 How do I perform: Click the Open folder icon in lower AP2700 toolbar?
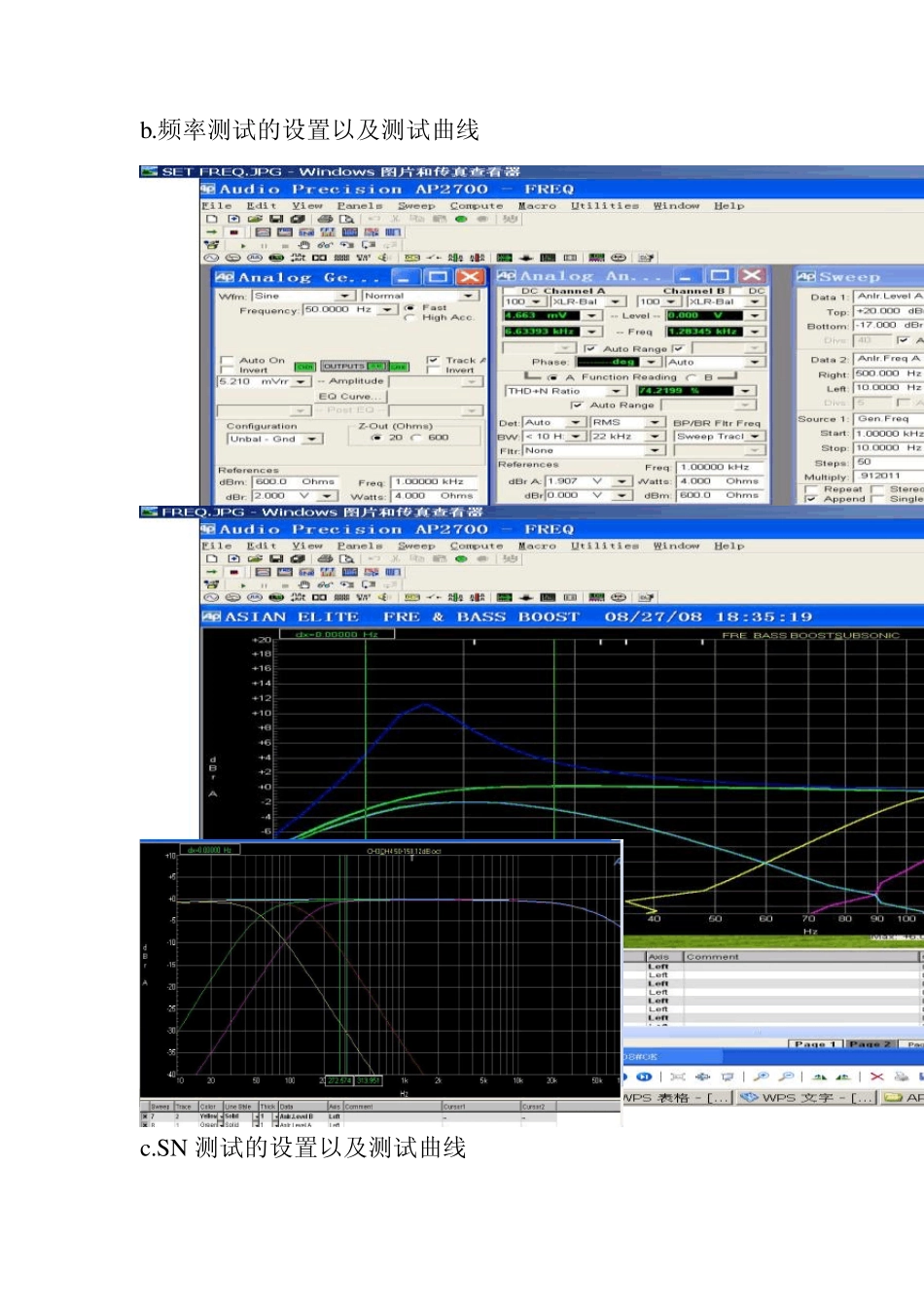[x=255, y=559]
